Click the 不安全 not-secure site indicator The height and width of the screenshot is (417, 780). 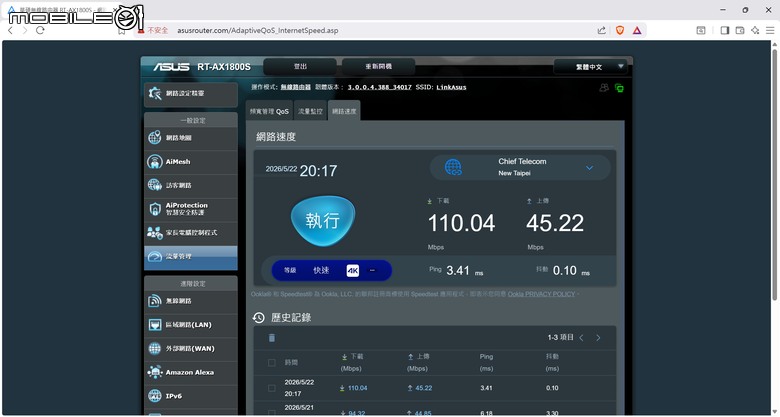[x=154, y=30]
